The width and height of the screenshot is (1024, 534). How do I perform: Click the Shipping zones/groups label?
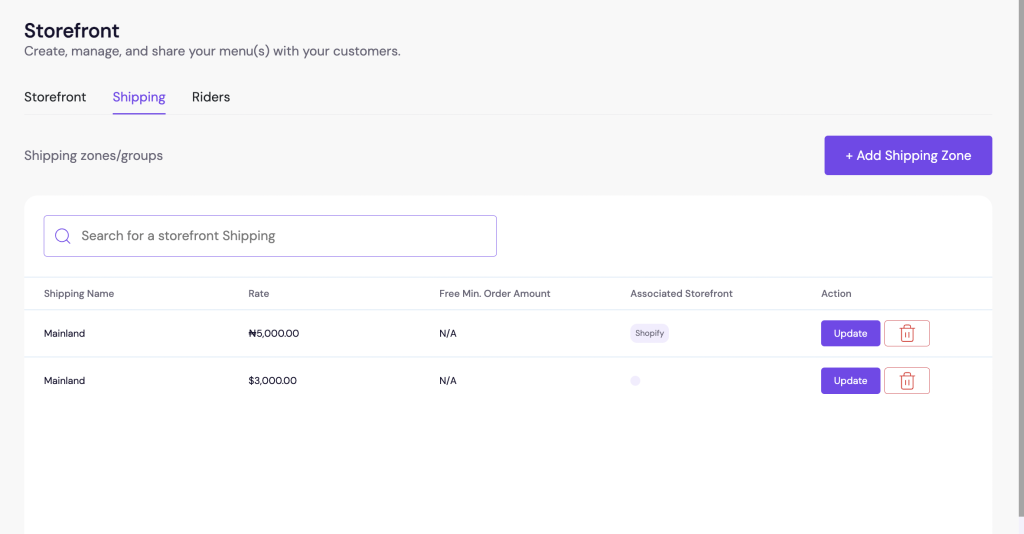[93, 156]
